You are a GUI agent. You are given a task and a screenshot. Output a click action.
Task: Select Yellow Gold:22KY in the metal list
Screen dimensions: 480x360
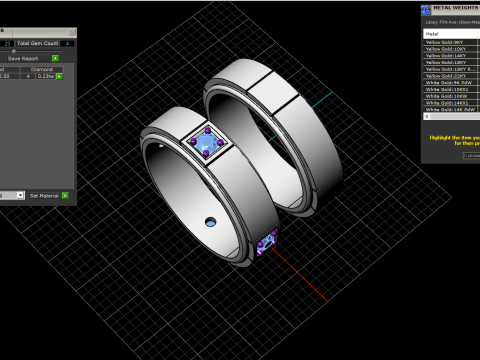point(451,76)
